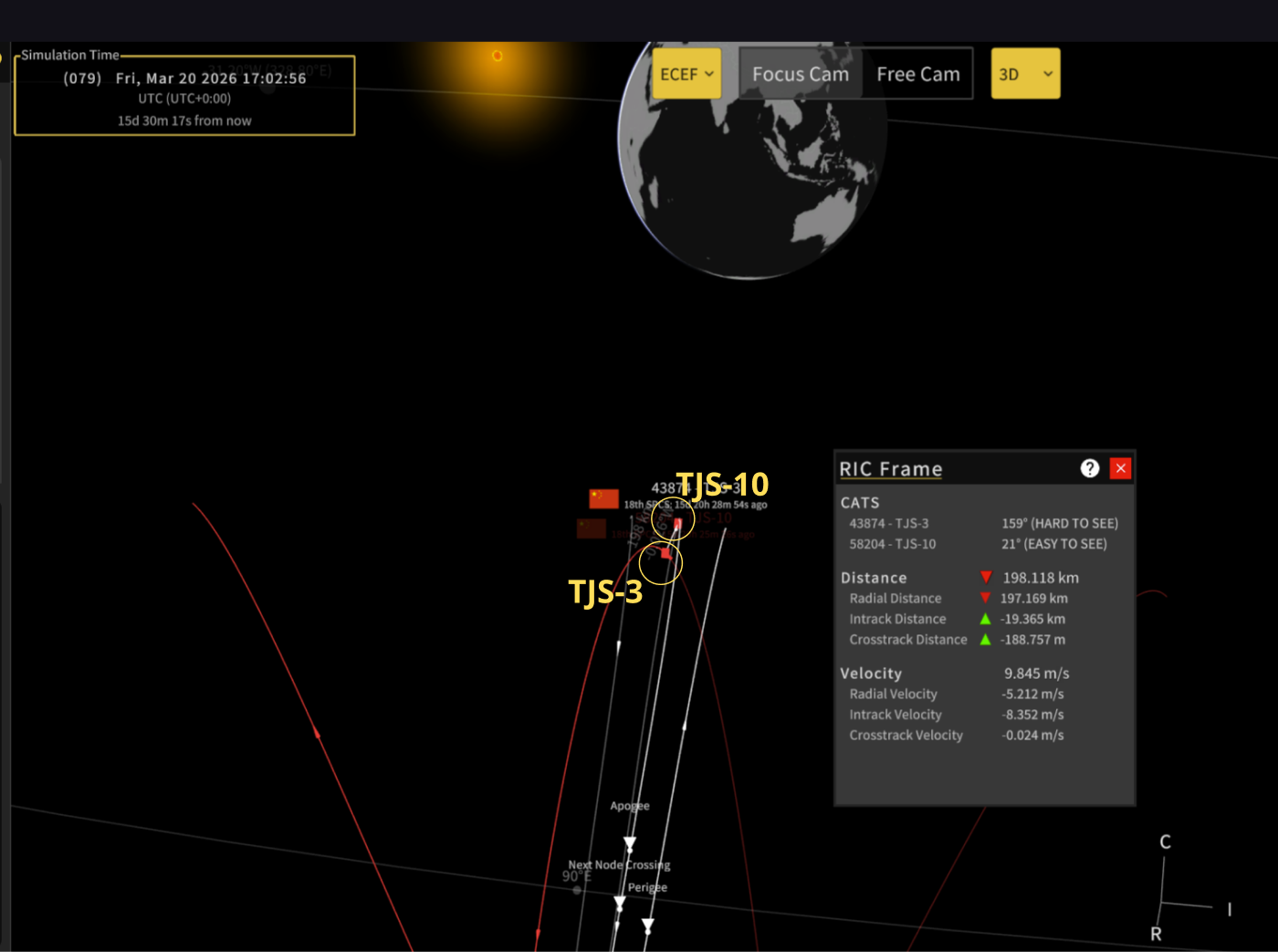Select 43874 - TJS-3 in CATS list
This screenshot has width=1278, height=952.
tap(888, 523)
